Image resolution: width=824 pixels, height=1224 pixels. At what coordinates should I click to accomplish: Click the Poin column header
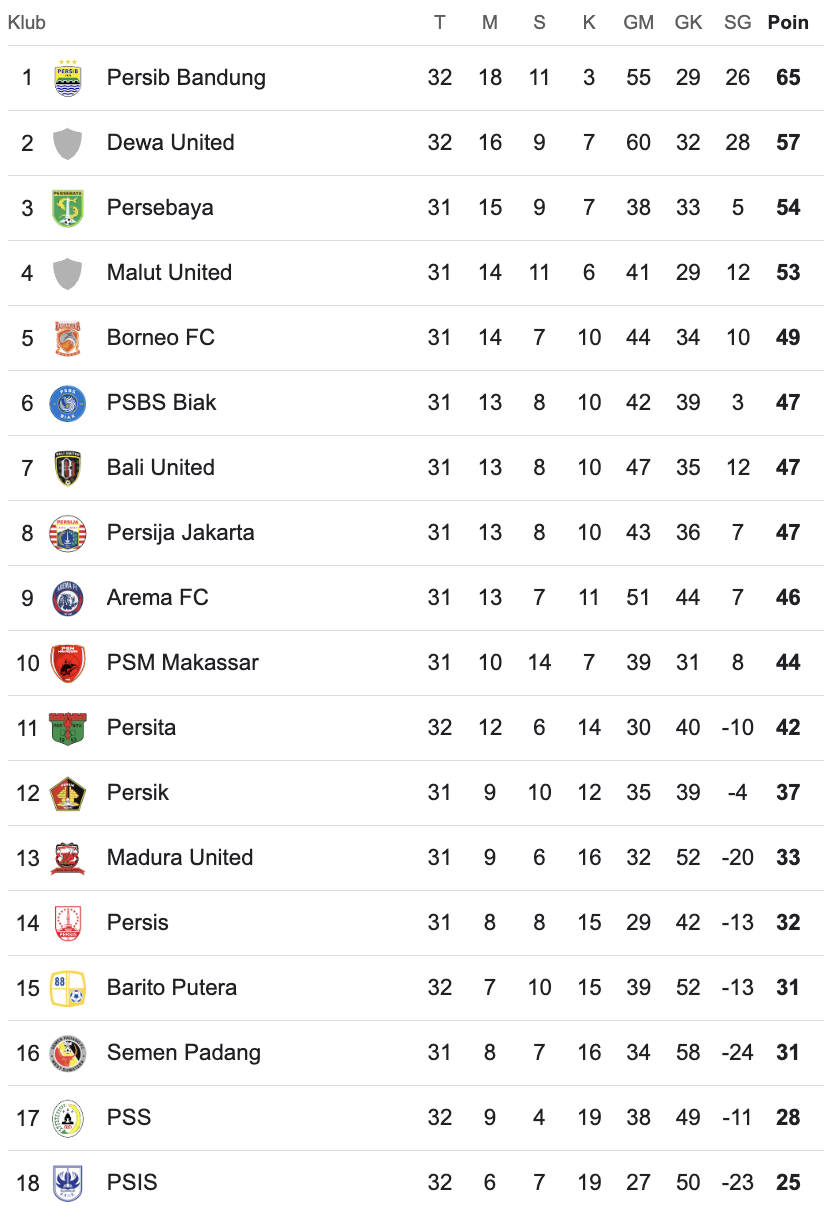788,22
